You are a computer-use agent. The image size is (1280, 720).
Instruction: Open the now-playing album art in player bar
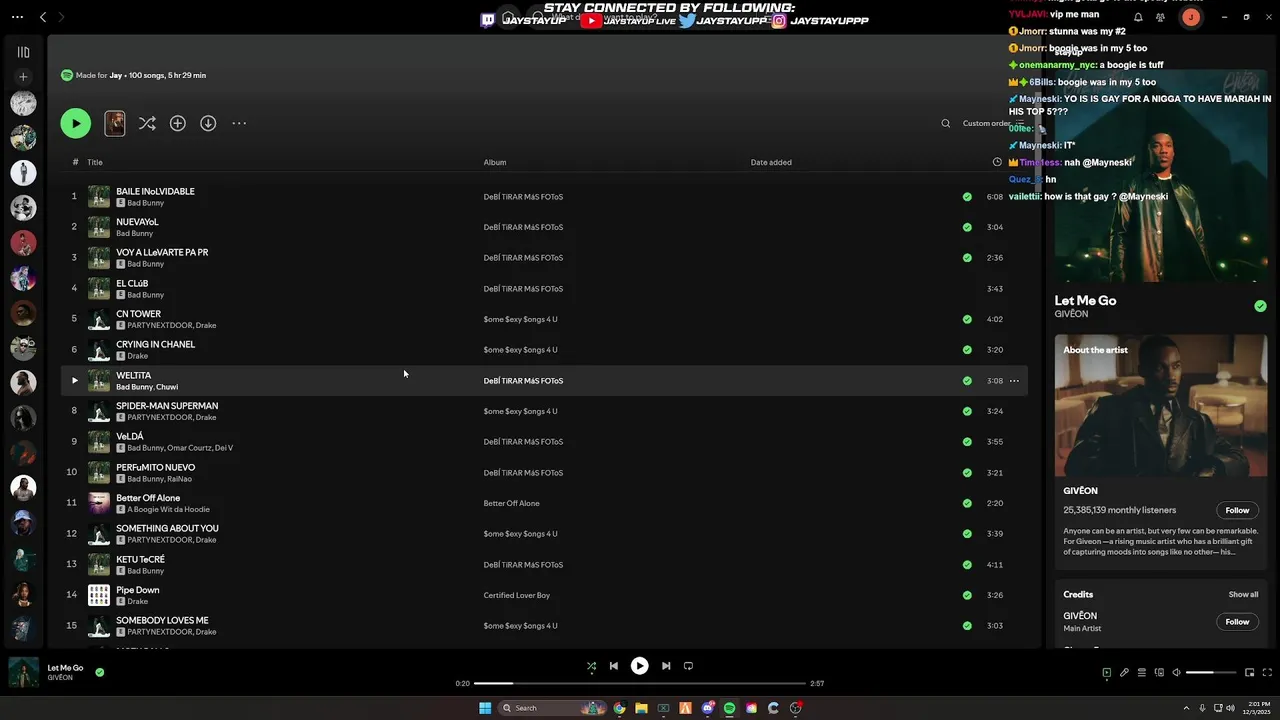coord(24,673)
